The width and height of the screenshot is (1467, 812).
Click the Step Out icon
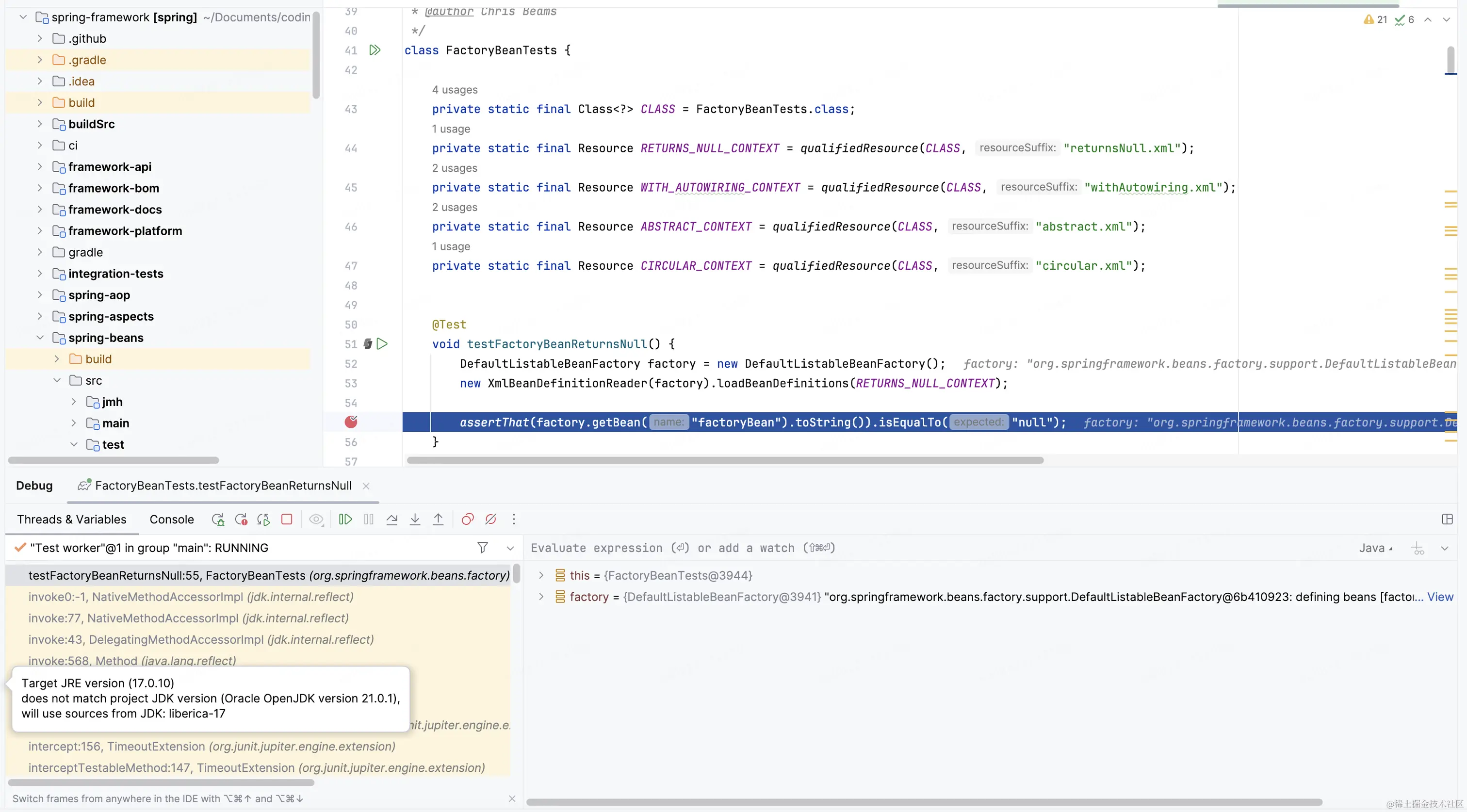coord(438,520)
